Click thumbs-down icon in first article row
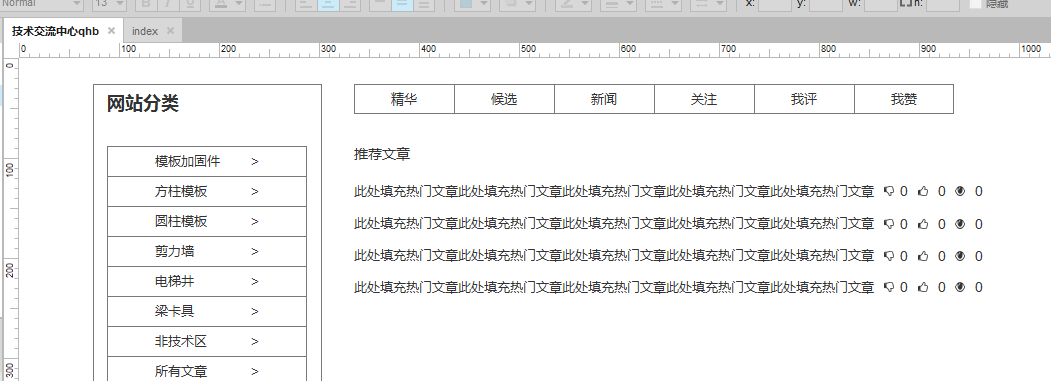 point(889,192)
